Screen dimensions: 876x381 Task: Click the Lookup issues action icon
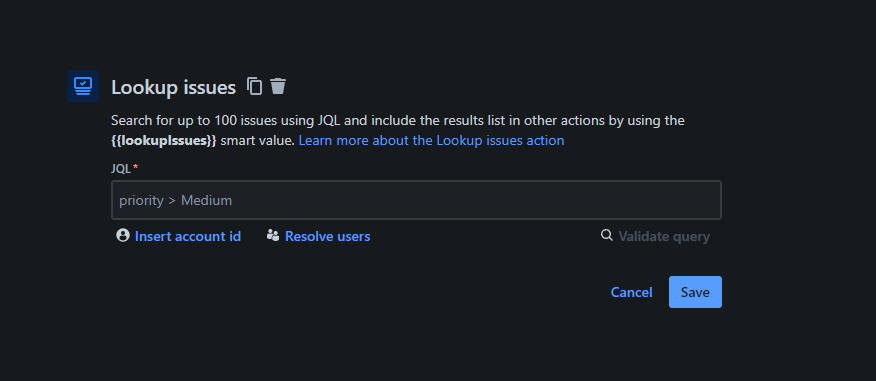[83, 86]
